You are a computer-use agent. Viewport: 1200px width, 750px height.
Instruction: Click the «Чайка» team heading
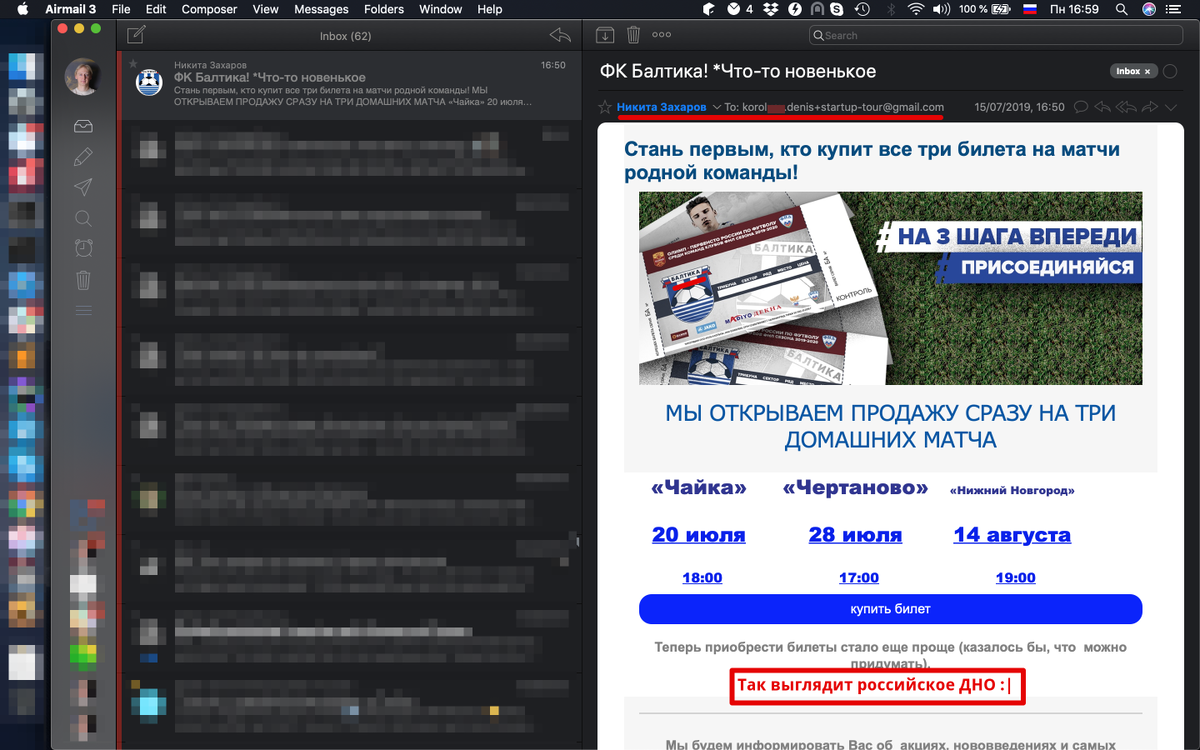click(x=699, y=488)
